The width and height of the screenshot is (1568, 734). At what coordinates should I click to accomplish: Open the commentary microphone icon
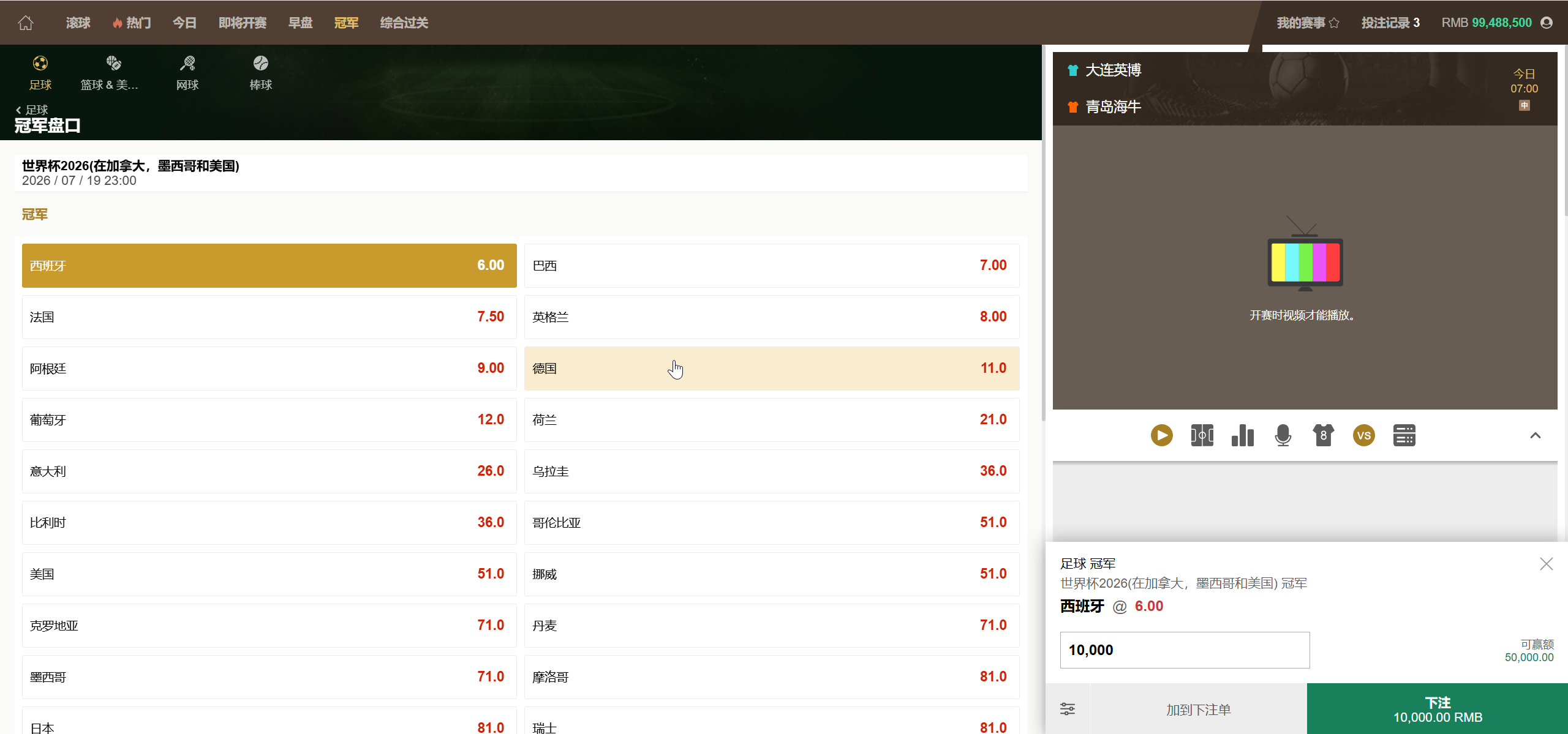tap(1283, 435)
